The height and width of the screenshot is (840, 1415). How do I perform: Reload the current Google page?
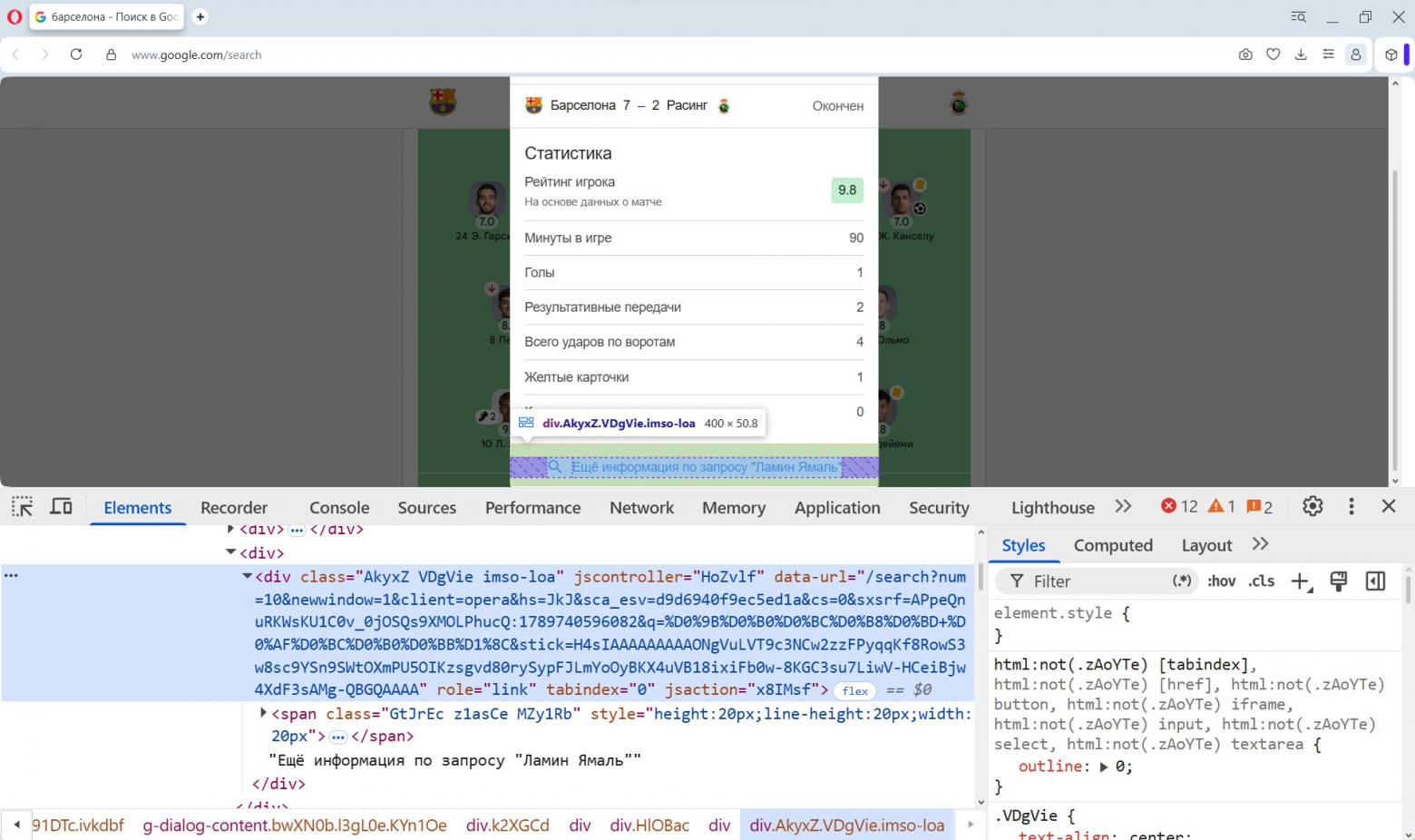tap(76, 54)
